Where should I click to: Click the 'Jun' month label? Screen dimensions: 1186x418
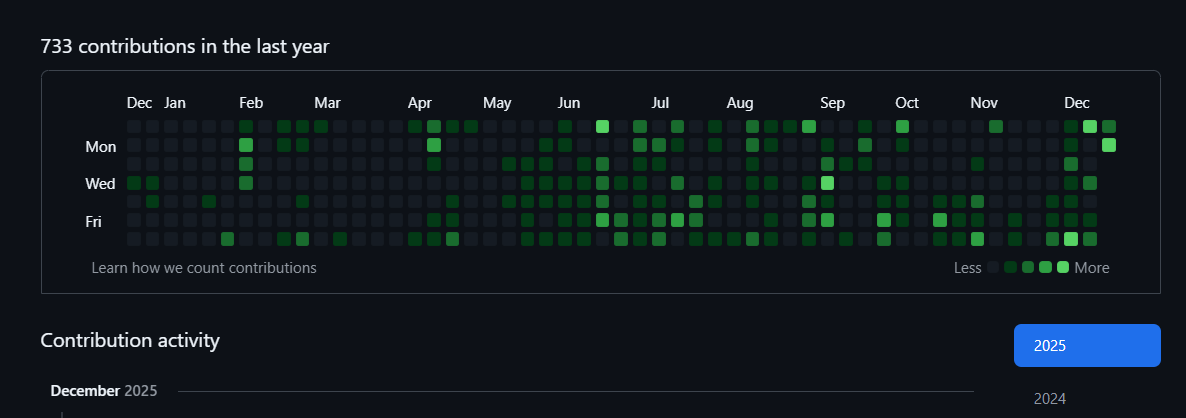[x=569, y=103]
